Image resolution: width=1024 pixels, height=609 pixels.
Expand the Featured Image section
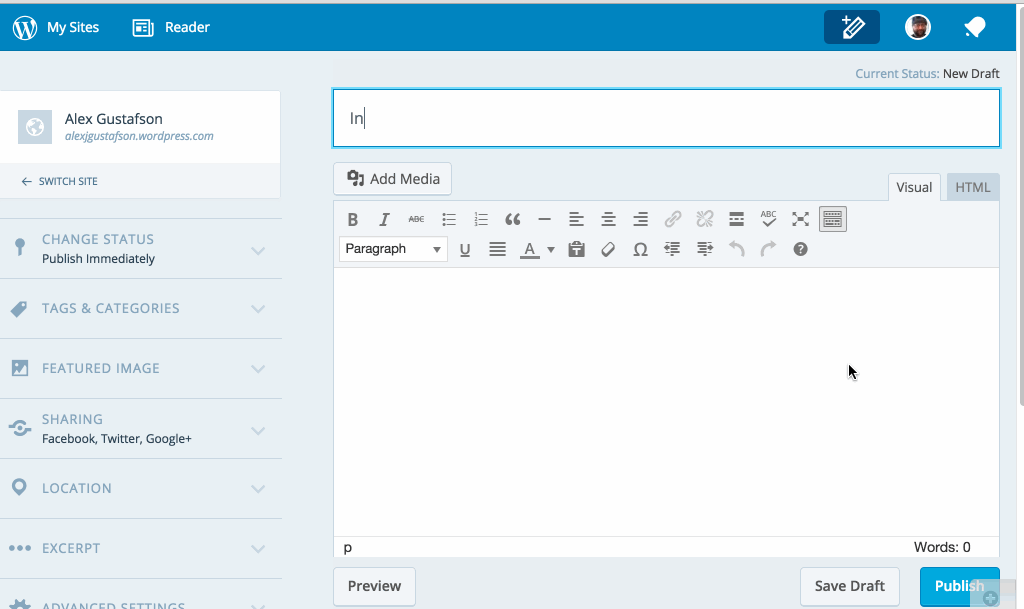pyautogui.click(x=140, y=368)
